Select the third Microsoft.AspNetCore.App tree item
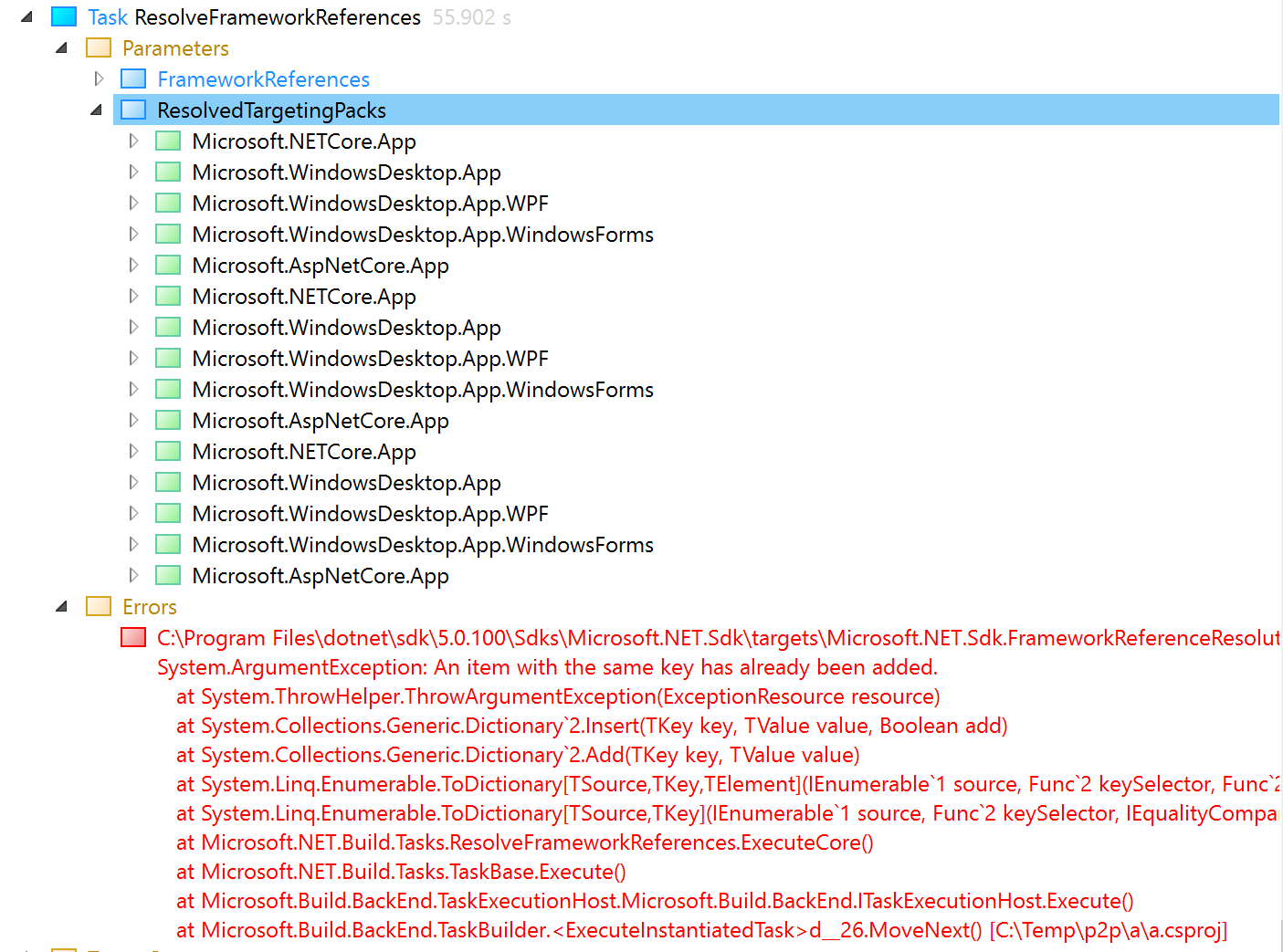This screenshot has height=952, width=1283. pos(321,575)
